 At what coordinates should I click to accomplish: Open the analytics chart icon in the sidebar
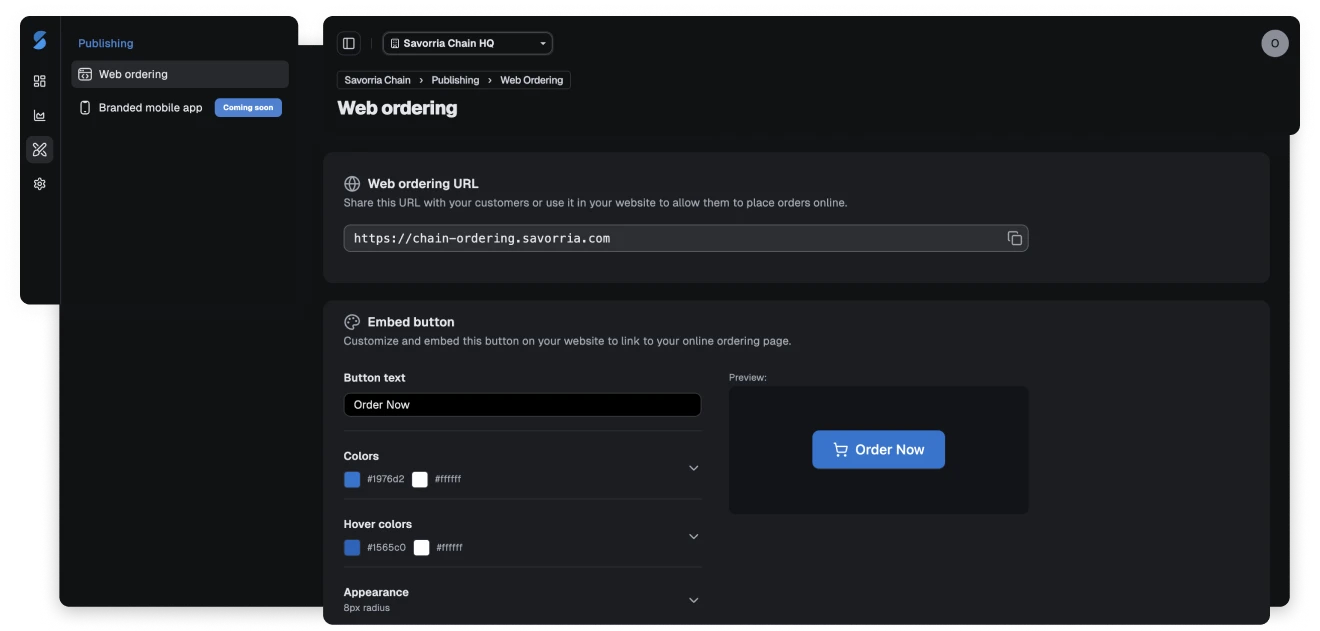click(39, 115)
